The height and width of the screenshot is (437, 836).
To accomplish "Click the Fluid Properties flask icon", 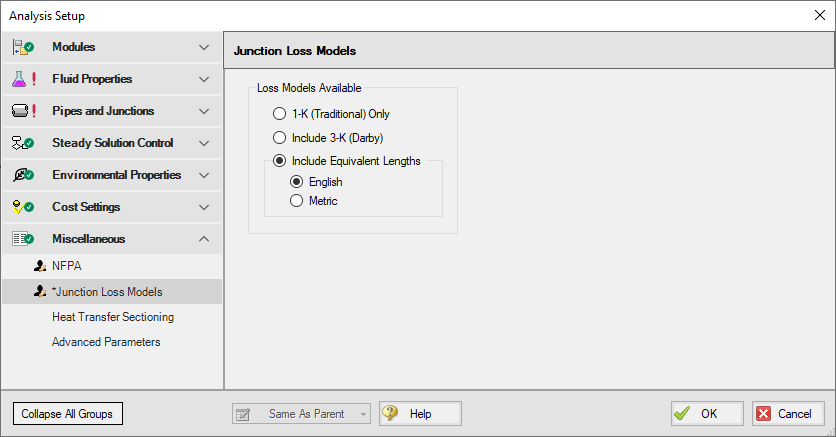I will pos(19,79).
